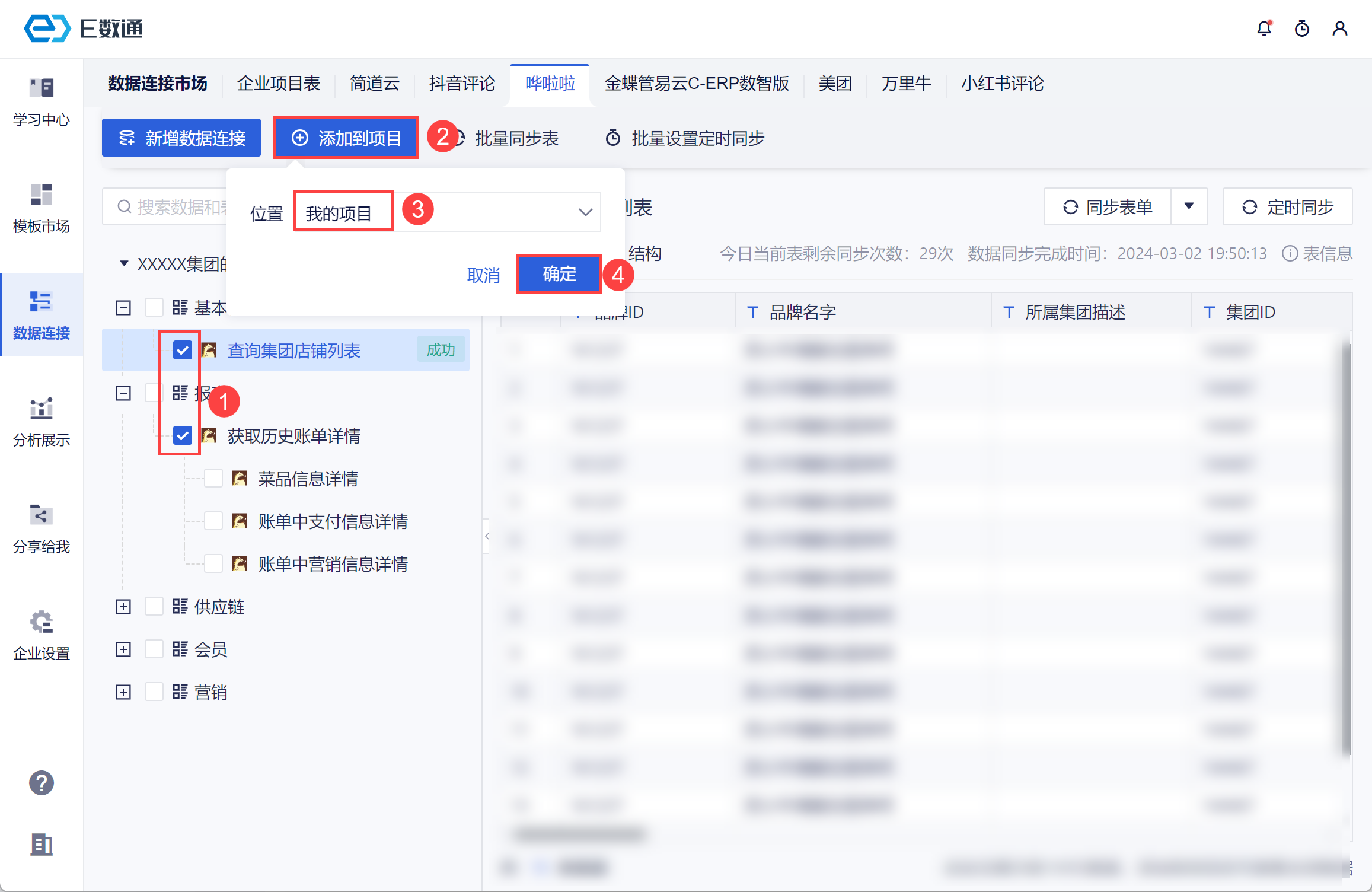Open the user profile icon
This screenshot has height=892, width=1372.
point(1340,28)
